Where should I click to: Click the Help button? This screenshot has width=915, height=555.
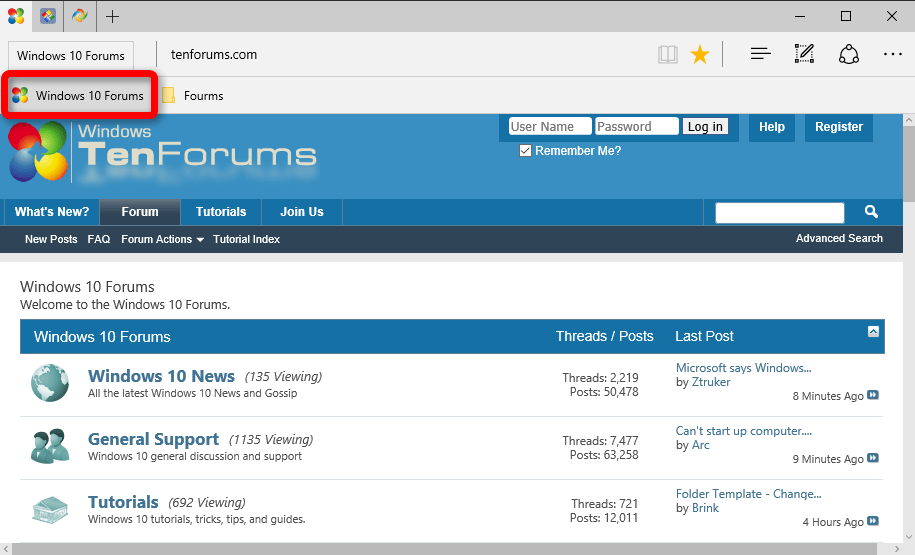coord(771,127)
